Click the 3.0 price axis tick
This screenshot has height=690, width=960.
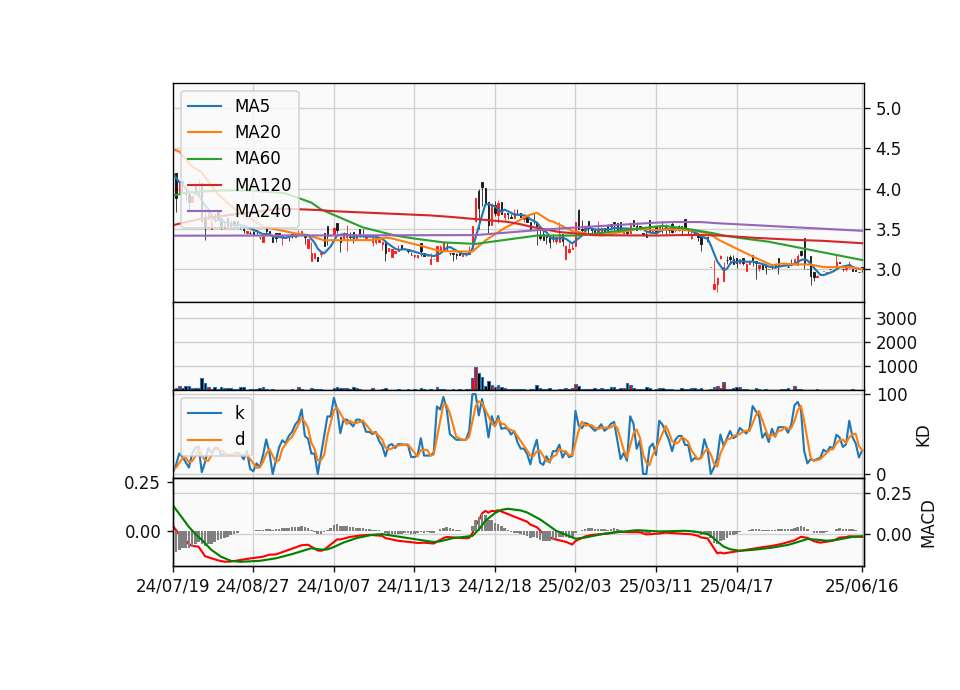(x=888, y=271)
